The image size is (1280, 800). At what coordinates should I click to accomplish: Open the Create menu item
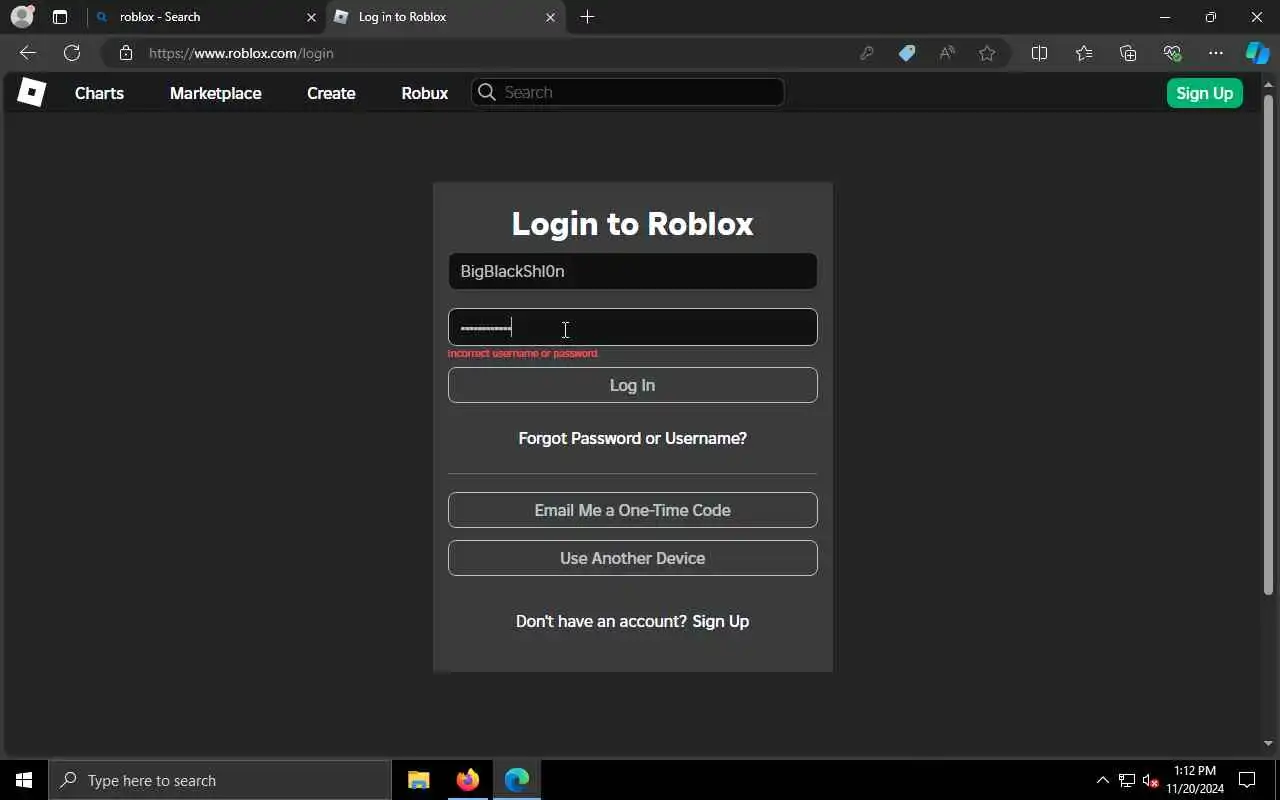(331, 93)
